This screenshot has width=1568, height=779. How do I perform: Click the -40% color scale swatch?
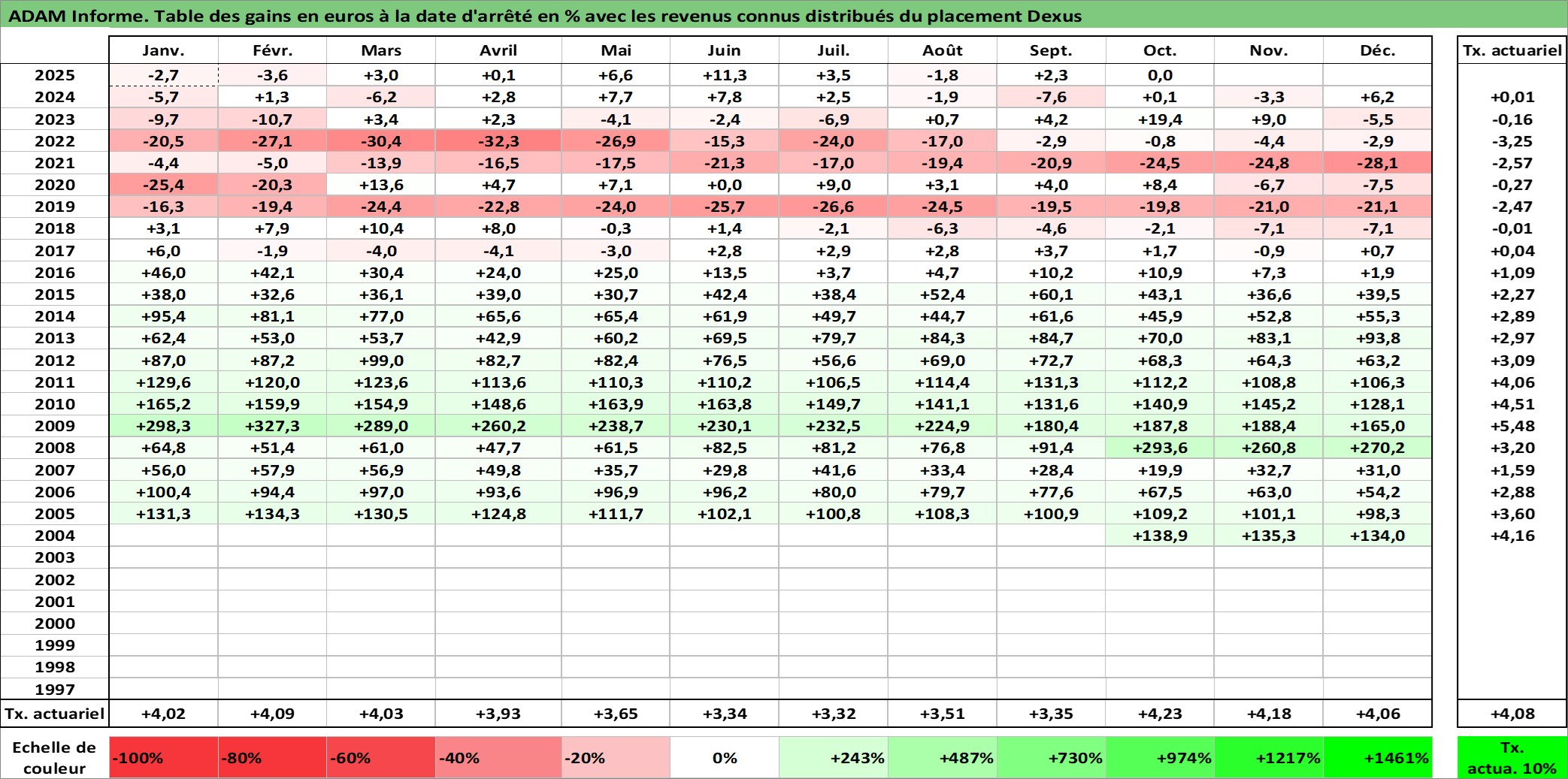[498, 757]
